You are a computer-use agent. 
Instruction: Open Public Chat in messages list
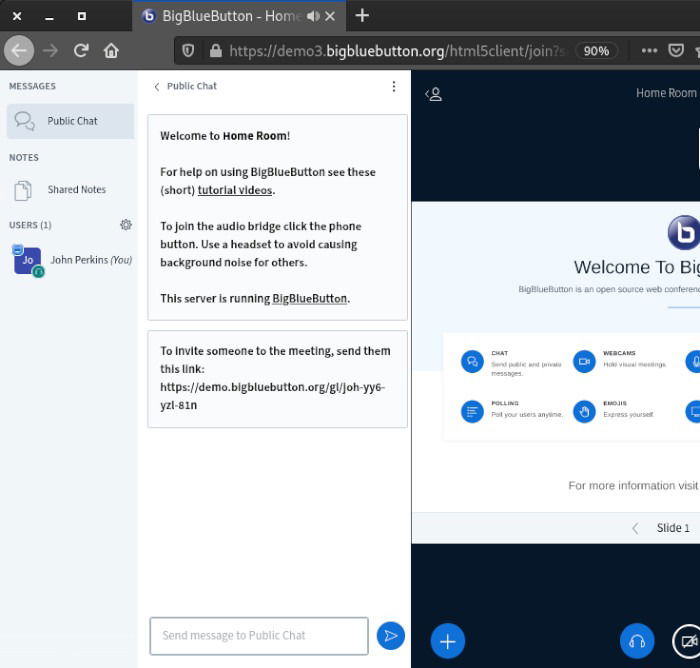pos(70,121)
